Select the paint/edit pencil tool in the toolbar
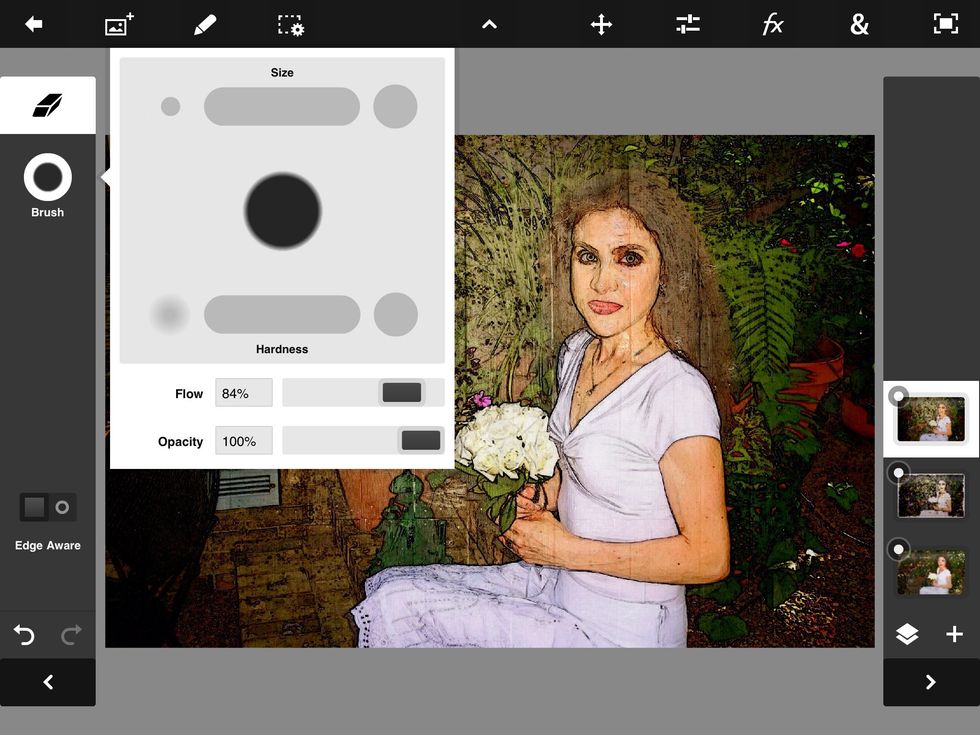The image size is (980, 735). 204,24
